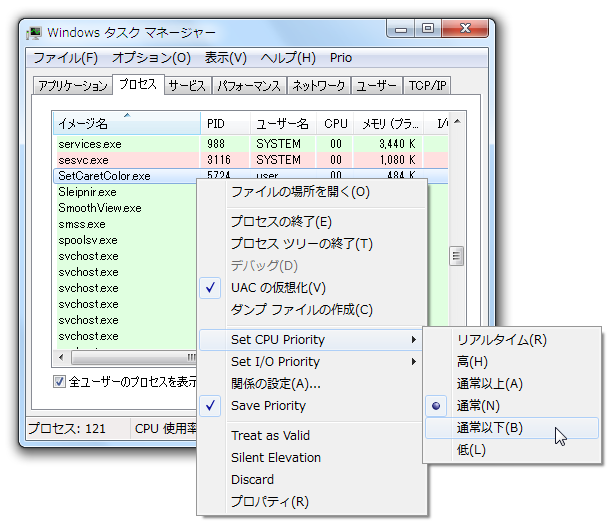This screenshot has height=524, width=611.
Task: Open the オプション(O) menu
Action: pos(151,58)
